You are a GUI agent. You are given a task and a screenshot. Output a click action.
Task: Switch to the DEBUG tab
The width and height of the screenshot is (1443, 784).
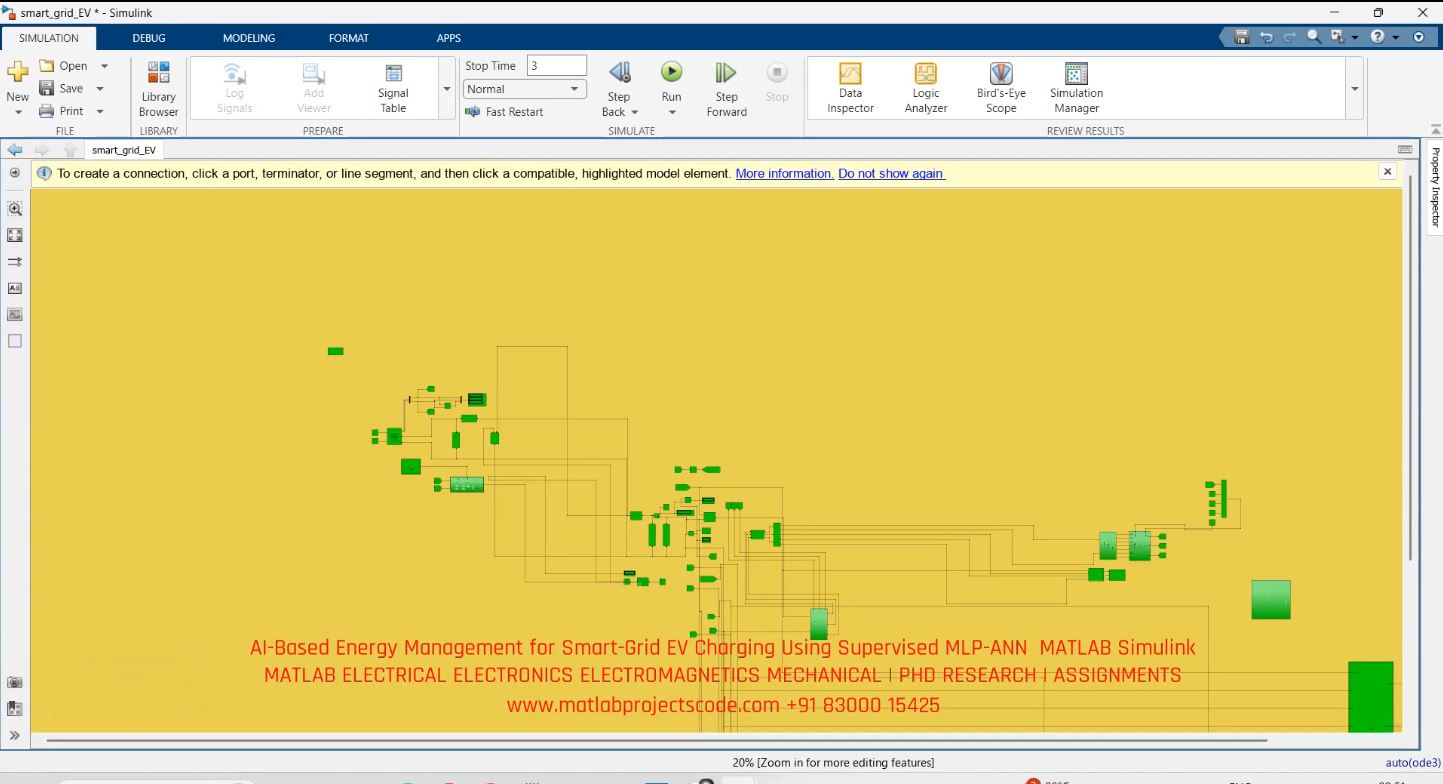[149, 38]
